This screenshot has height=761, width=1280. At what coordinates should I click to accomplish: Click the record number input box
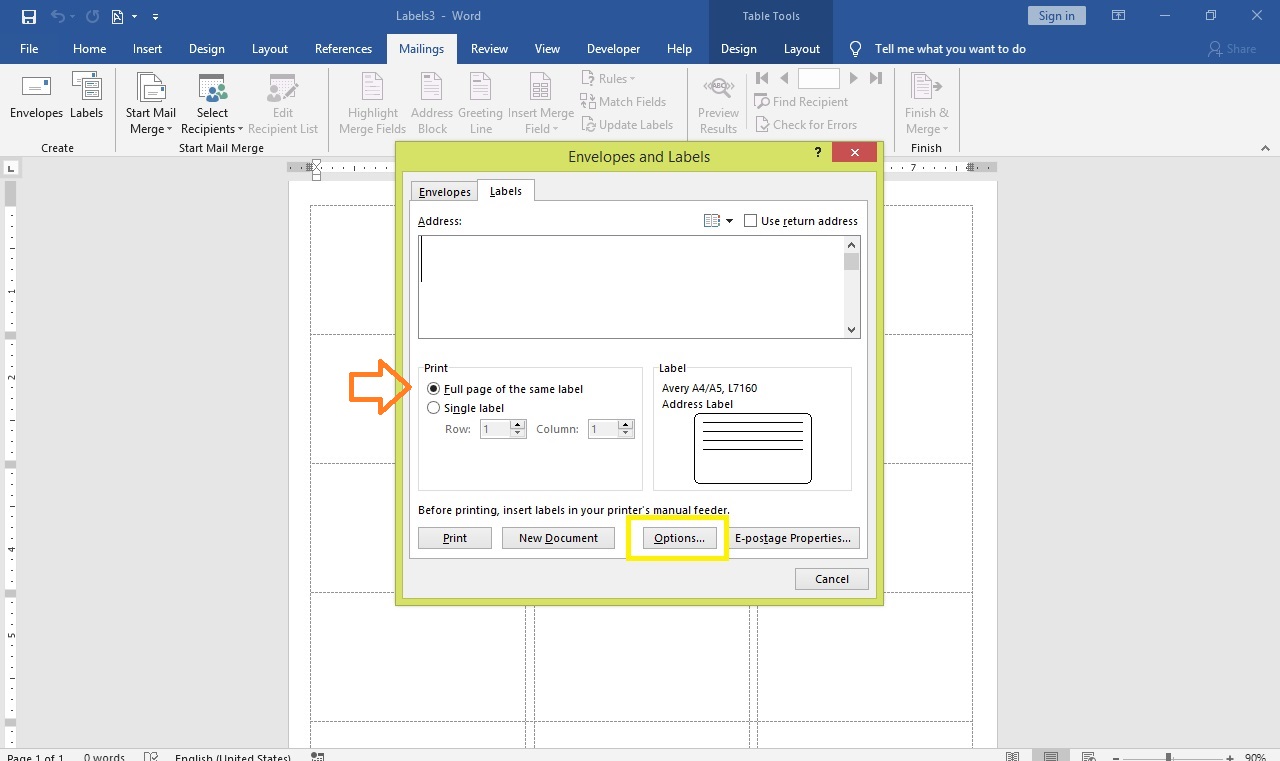click(819, 78)
